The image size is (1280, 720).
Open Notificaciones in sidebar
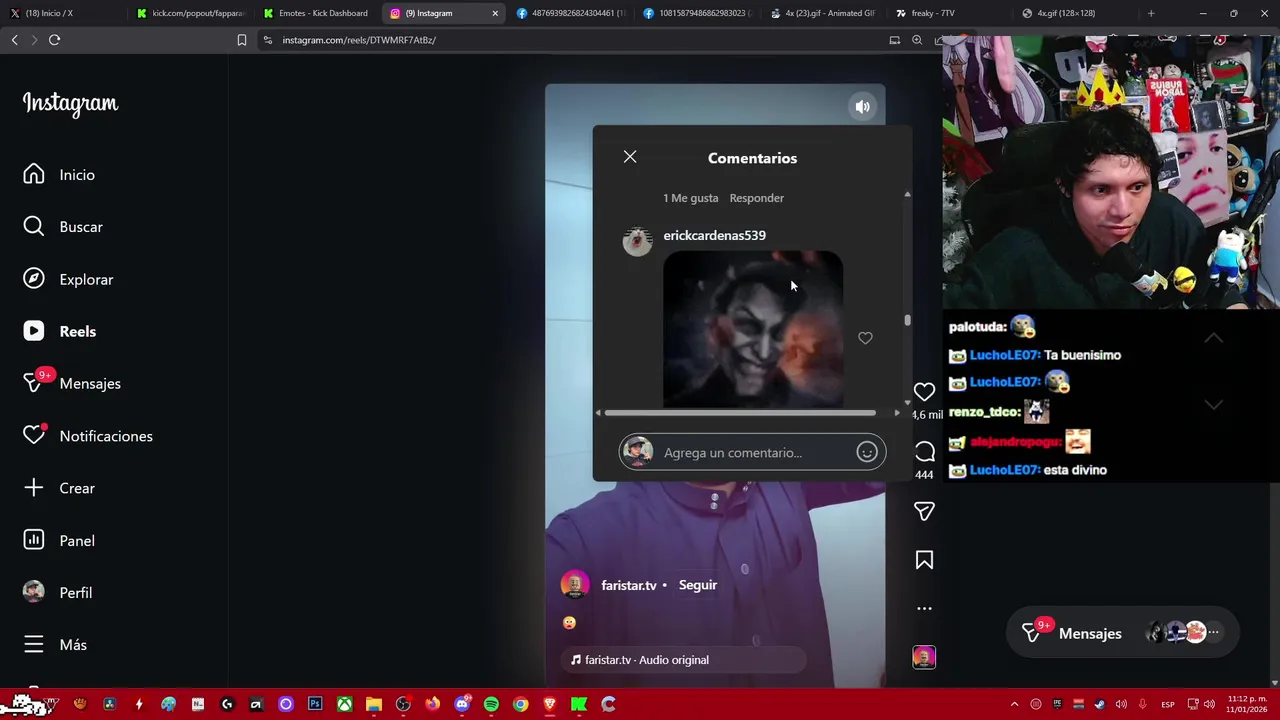(x=88, y=436)
